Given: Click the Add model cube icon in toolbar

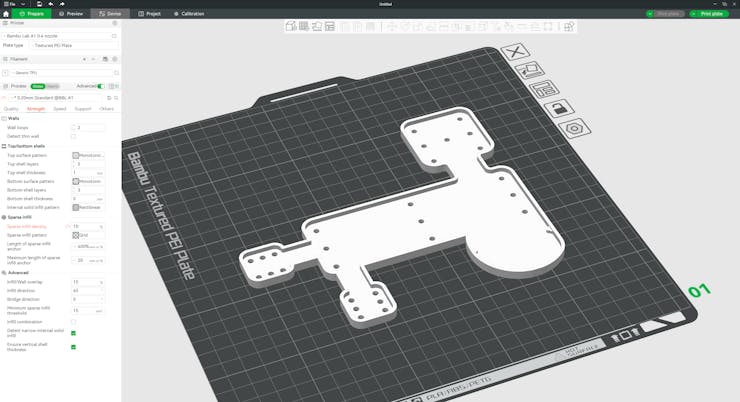Looking at the screenshot, I should (291, 26).
